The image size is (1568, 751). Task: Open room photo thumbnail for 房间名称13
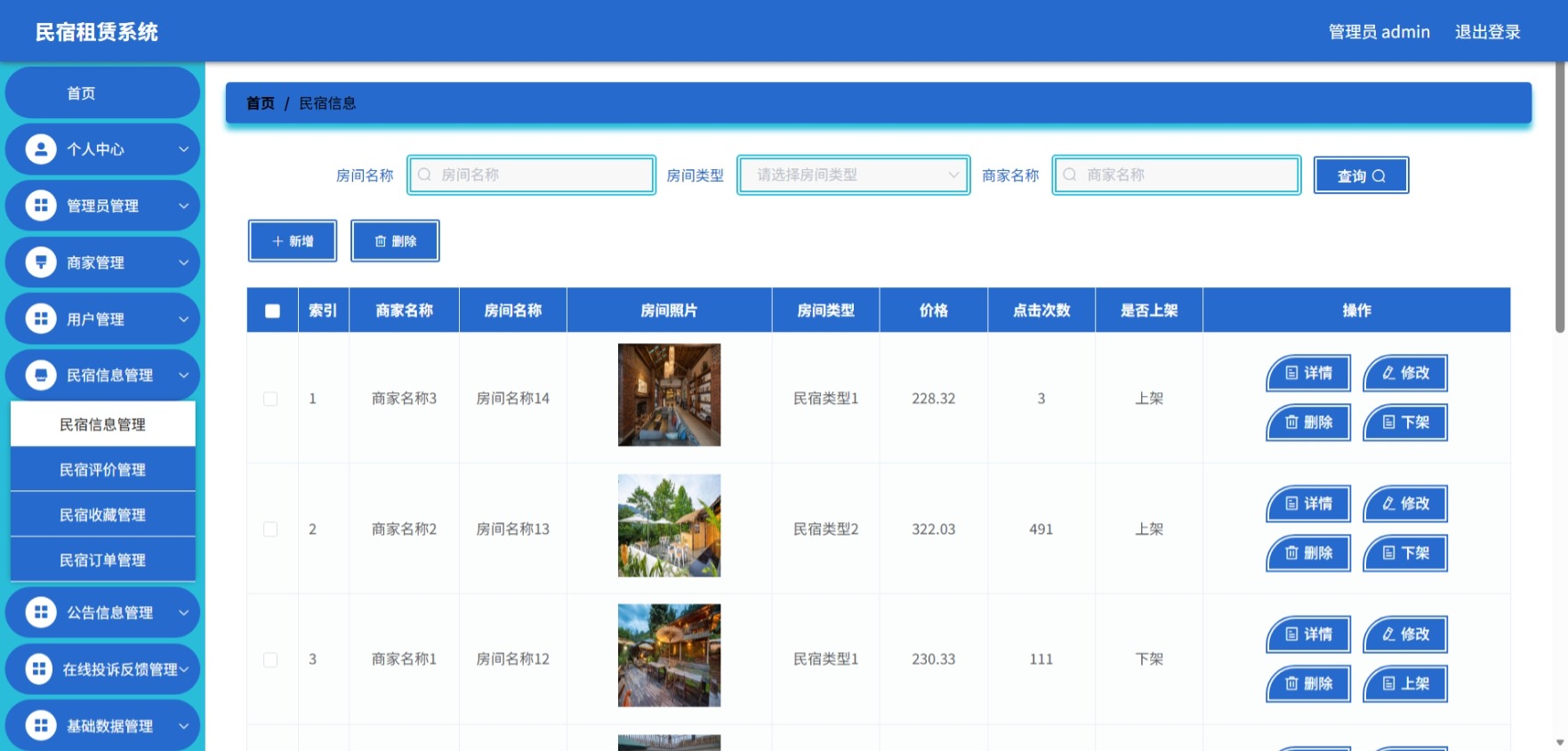click(669, 525)
